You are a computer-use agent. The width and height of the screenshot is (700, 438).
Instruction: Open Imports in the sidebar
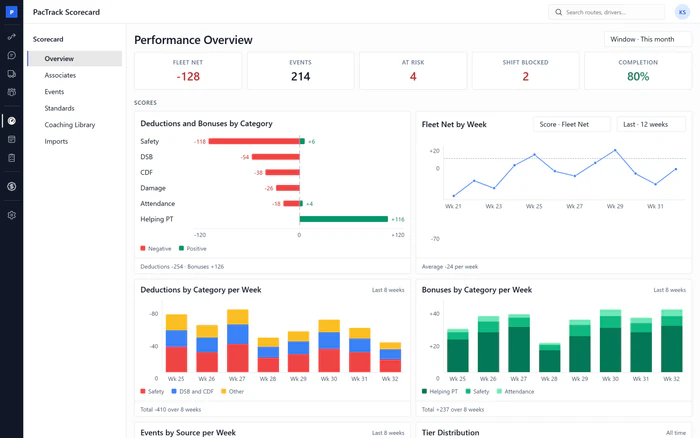coord(56,141)
